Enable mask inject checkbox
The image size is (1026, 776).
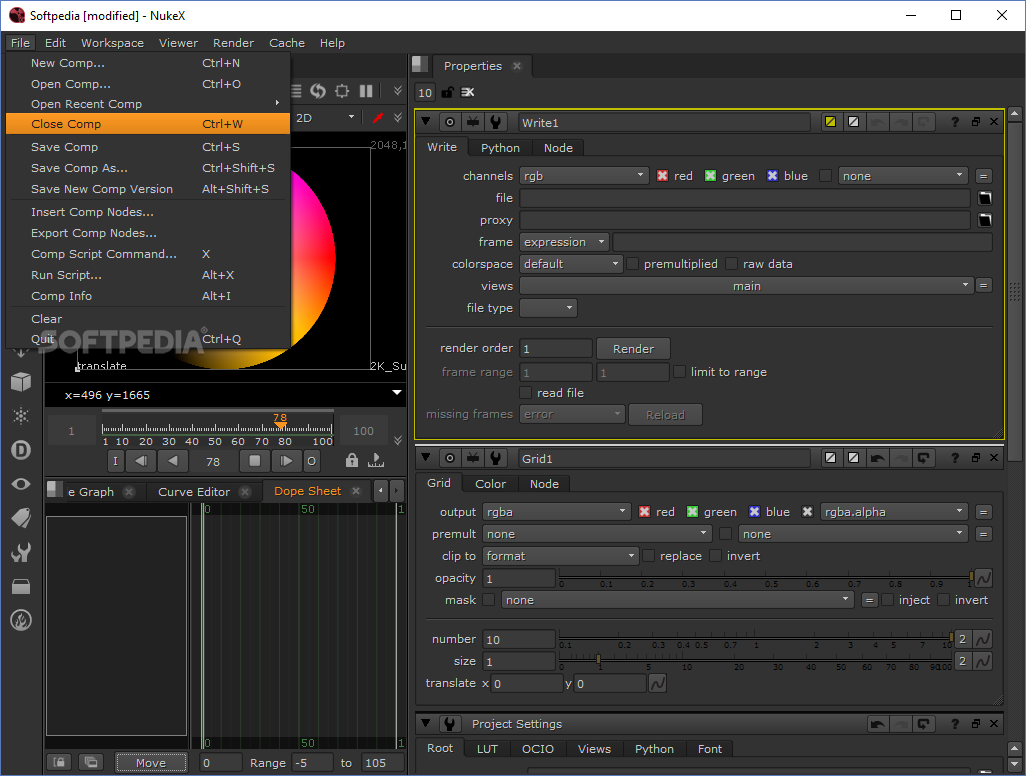tap(888, 600)
